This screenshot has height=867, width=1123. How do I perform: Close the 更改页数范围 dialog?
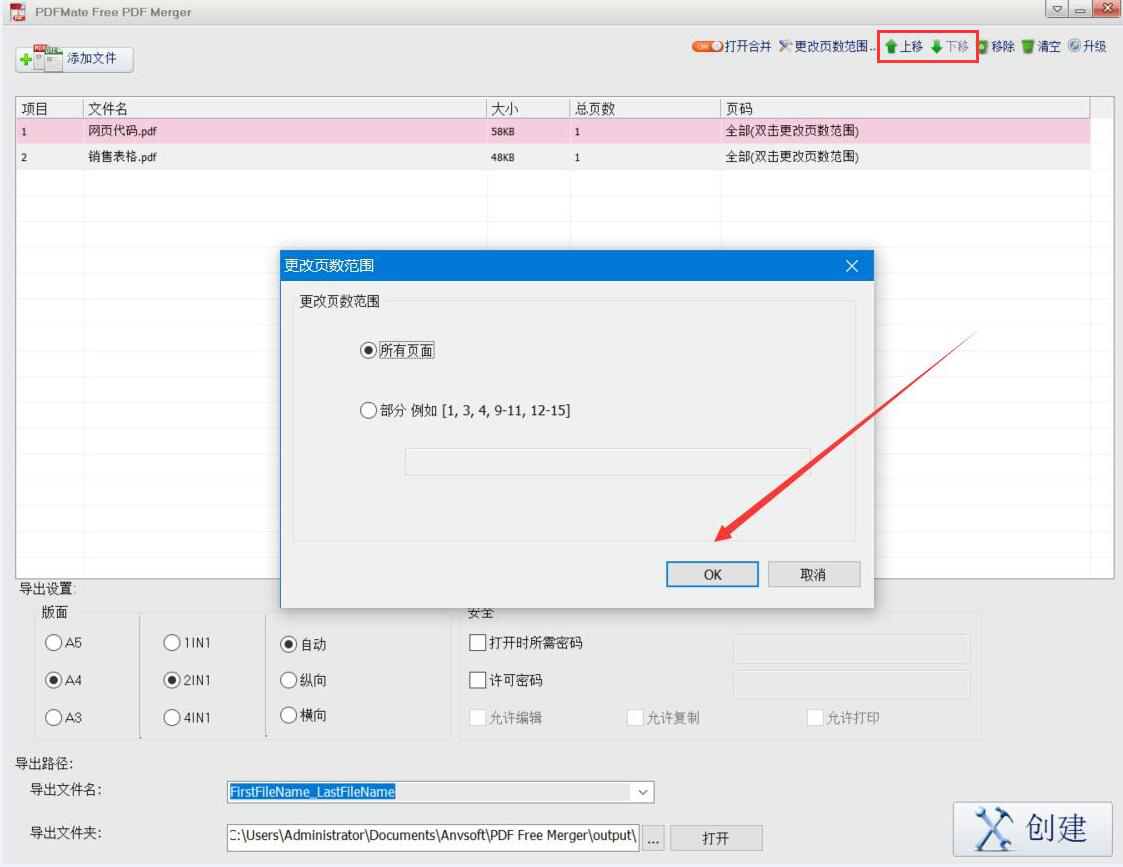(852, 266)
